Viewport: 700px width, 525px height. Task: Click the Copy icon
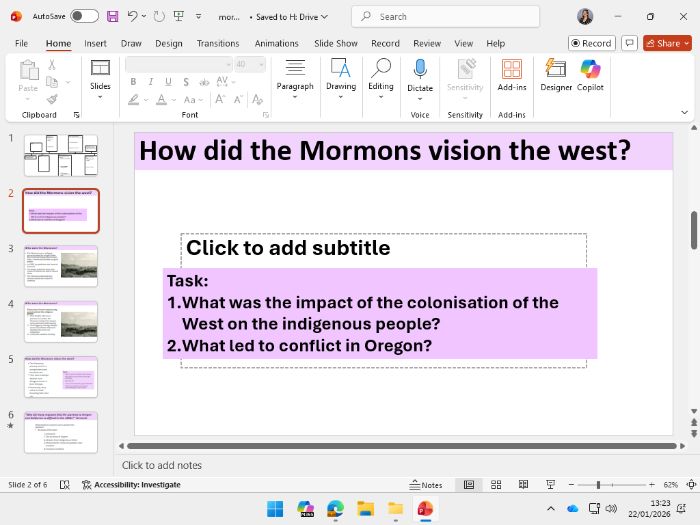click(x=52, y=82)
